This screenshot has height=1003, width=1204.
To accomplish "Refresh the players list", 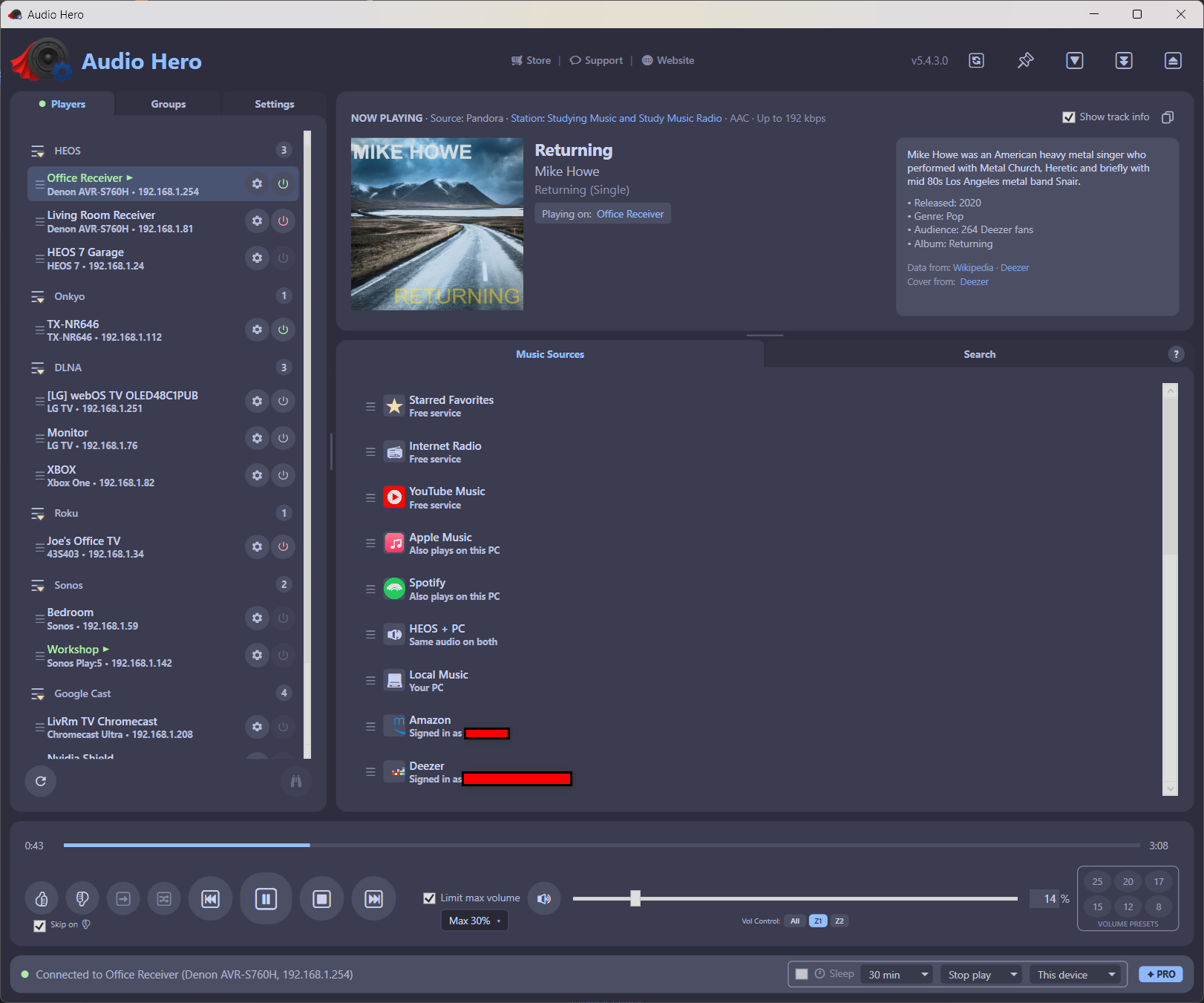I will (x=41, y=781).
